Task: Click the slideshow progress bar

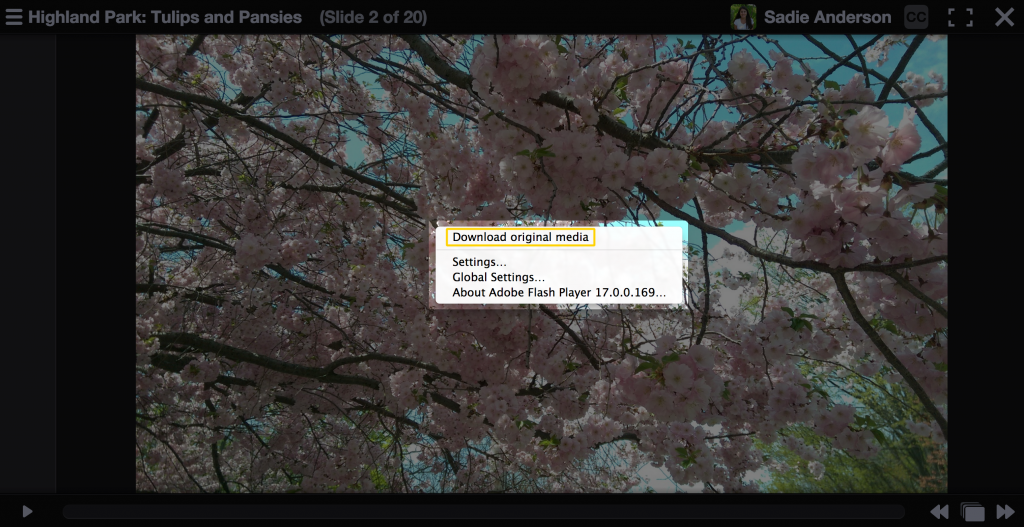Action: (x=483, y=511)
